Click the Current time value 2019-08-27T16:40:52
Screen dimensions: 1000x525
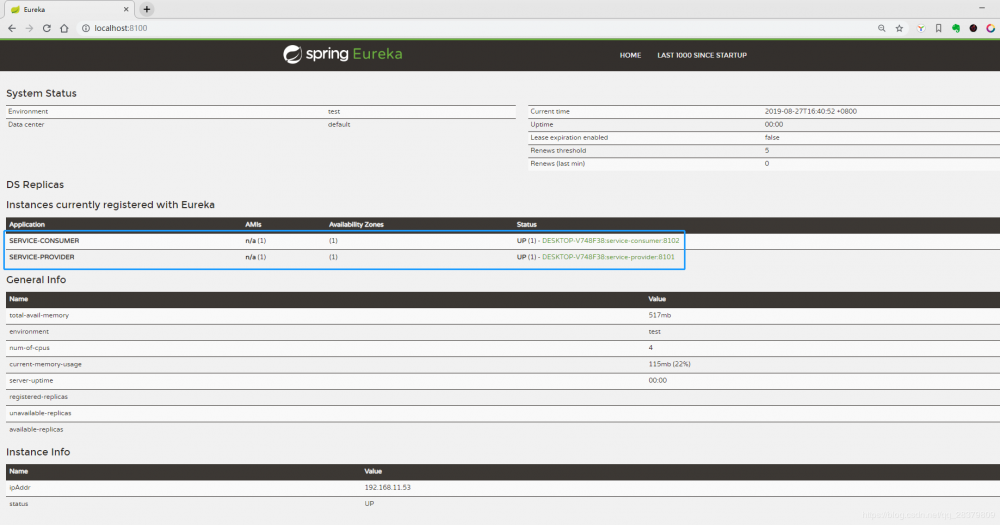coord(811,111)
